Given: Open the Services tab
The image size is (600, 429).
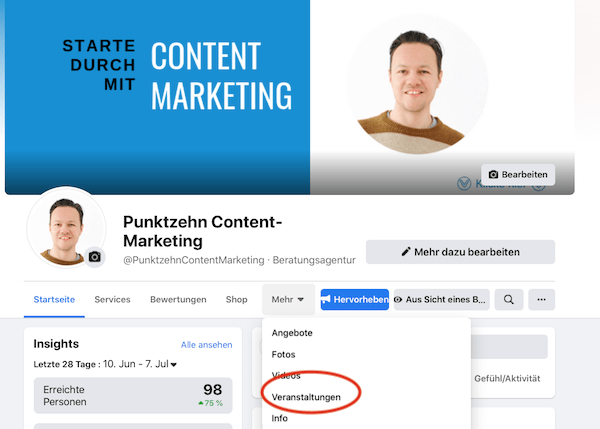Looking at the screenshot, I should click(x=113, y=299).
